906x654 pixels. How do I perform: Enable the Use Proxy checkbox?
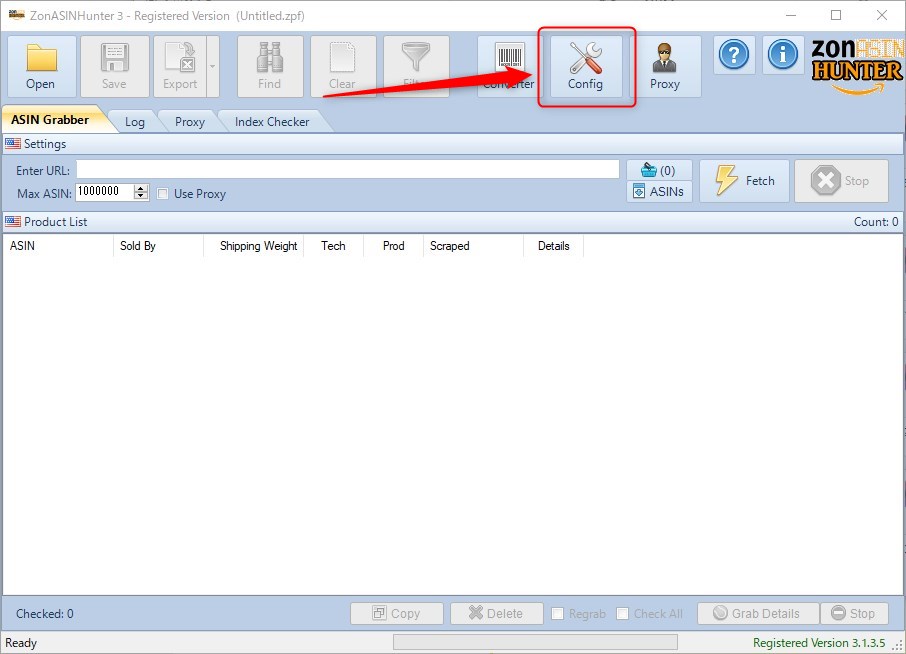[163, 194]
